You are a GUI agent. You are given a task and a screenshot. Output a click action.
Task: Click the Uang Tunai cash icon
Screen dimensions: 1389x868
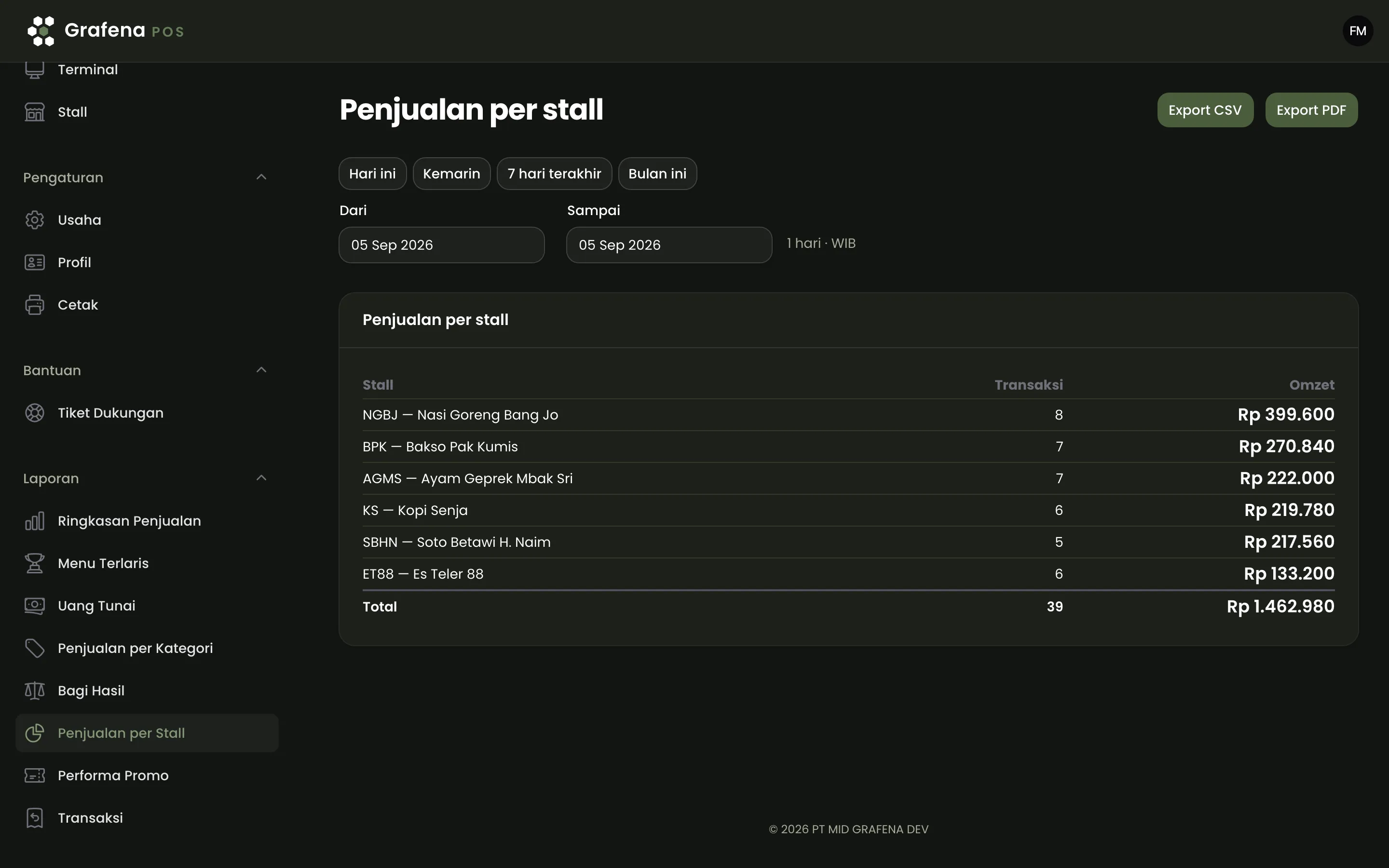[34, 606]
